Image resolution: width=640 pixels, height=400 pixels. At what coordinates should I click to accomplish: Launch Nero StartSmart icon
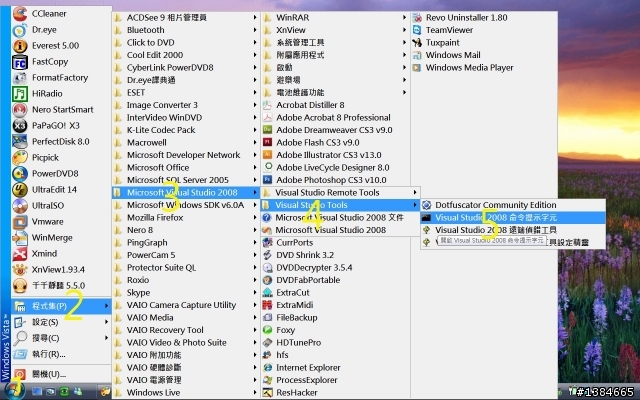click(61, 109)
